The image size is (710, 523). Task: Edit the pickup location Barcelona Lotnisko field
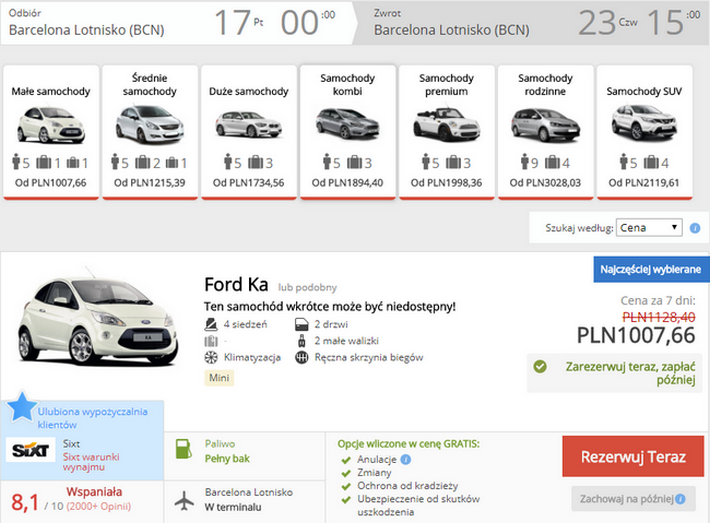(x=86, y=30)
